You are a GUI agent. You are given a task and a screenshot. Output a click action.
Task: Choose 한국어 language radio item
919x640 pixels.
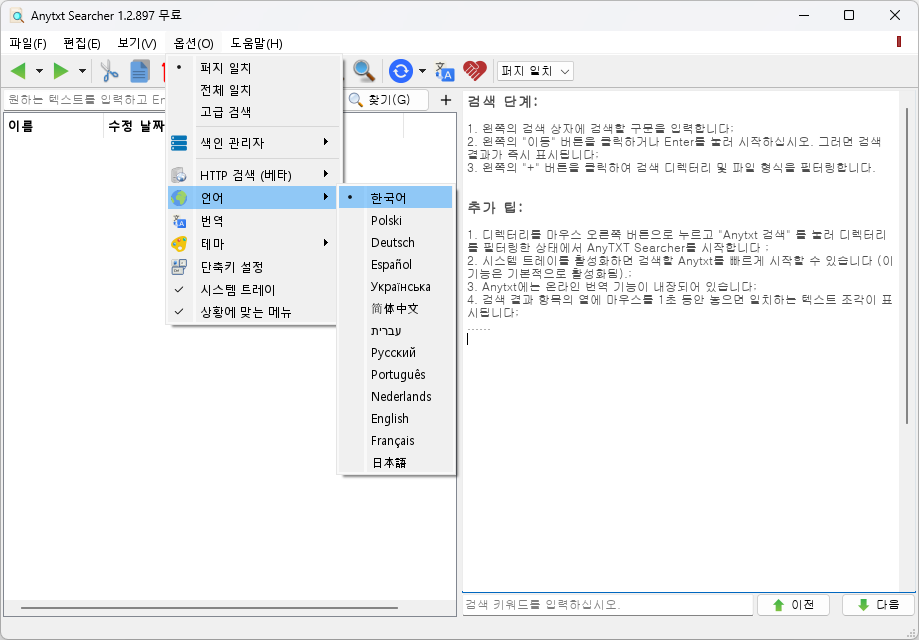click(396, 198)
